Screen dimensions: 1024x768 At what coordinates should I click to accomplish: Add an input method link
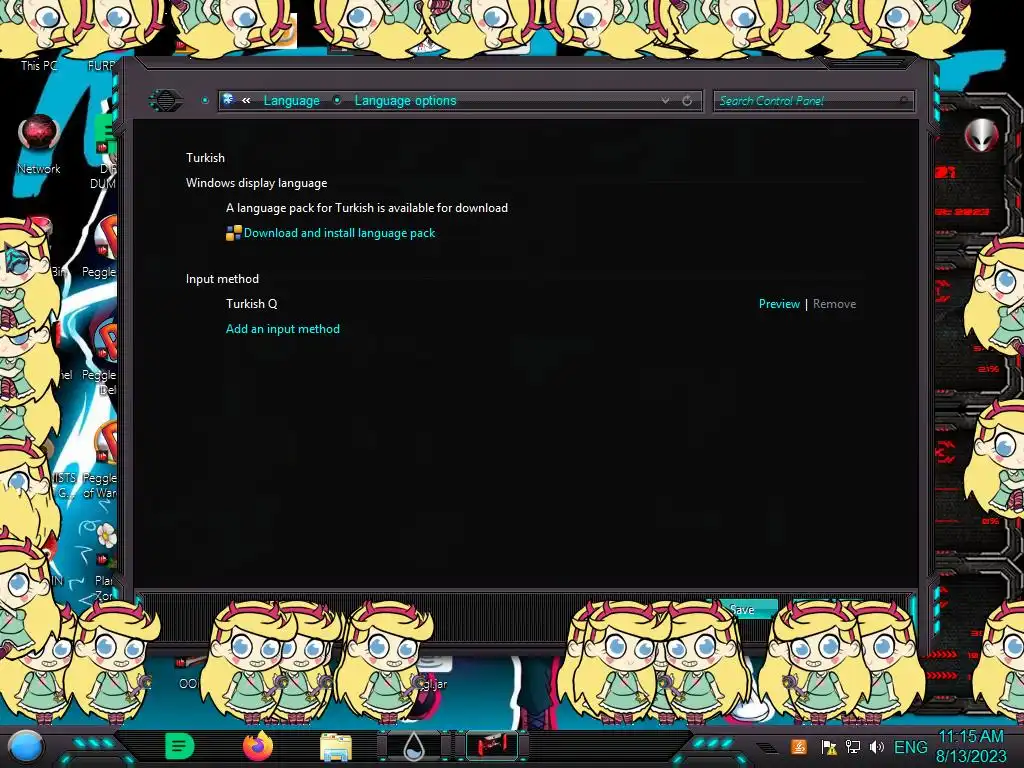[283, 329]
